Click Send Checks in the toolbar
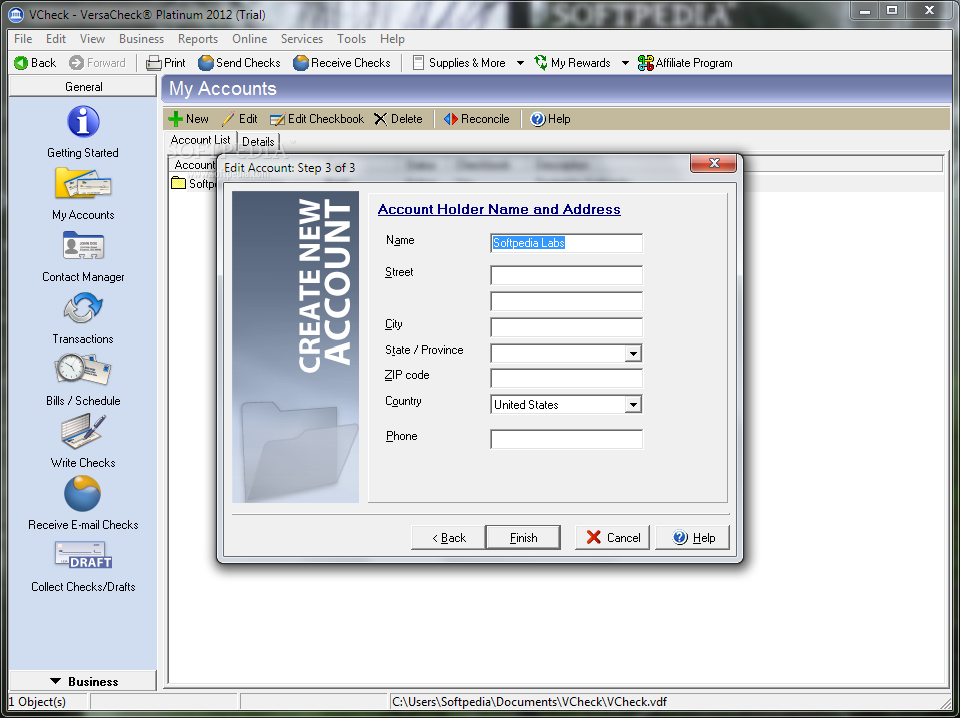 (x=239, y=62)
